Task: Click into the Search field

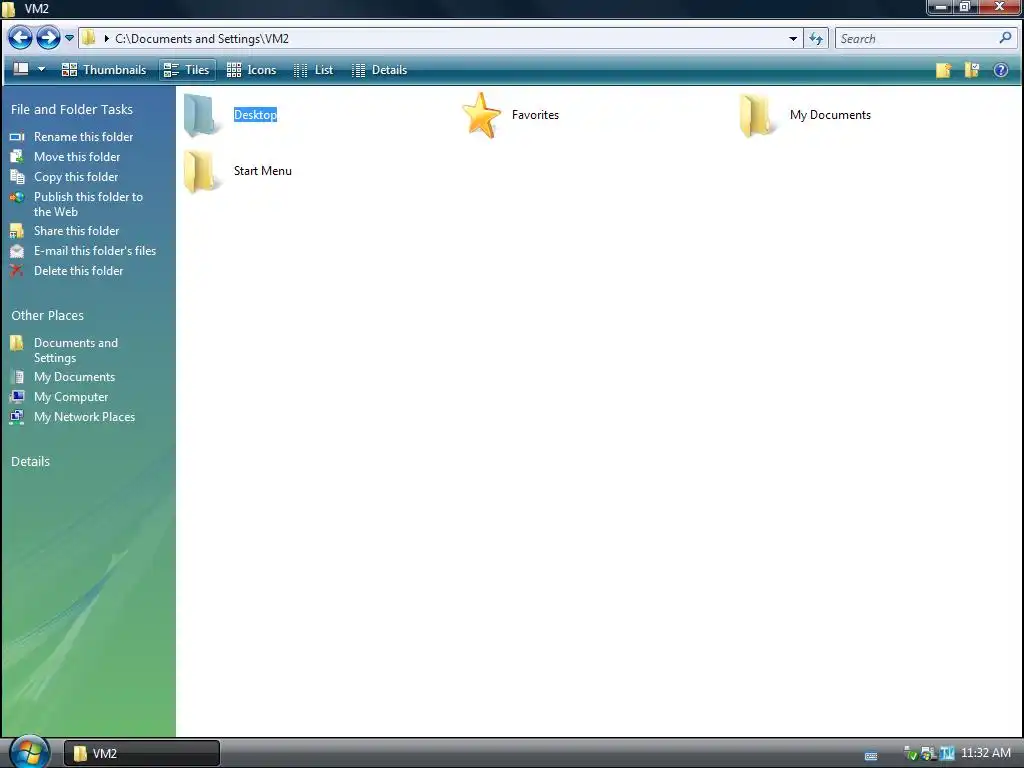Action: click(917, 39)
